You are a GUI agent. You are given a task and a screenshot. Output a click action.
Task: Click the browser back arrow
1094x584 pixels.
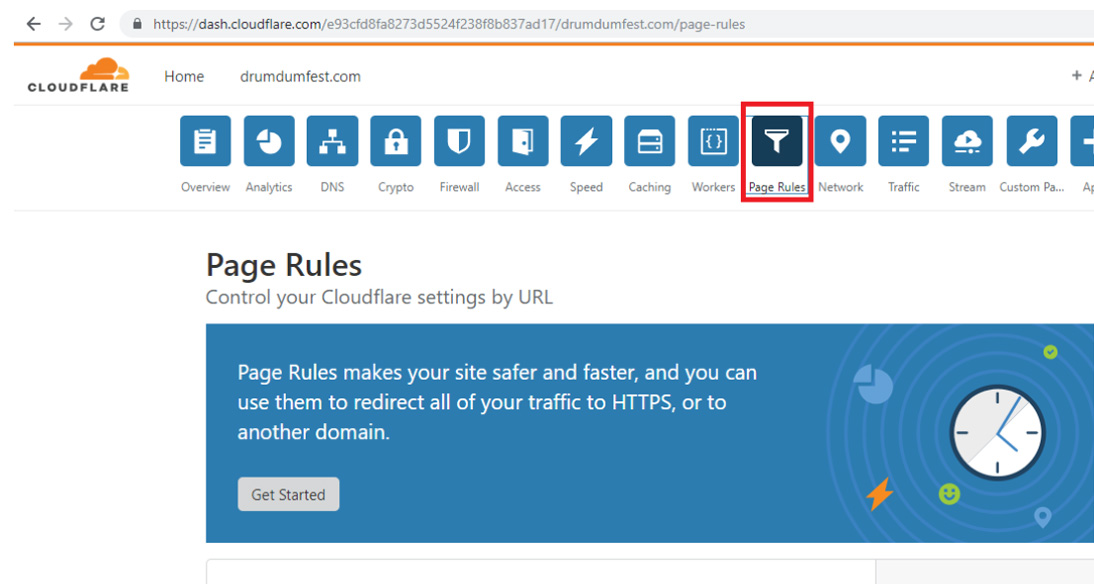(x=32, y=23)
